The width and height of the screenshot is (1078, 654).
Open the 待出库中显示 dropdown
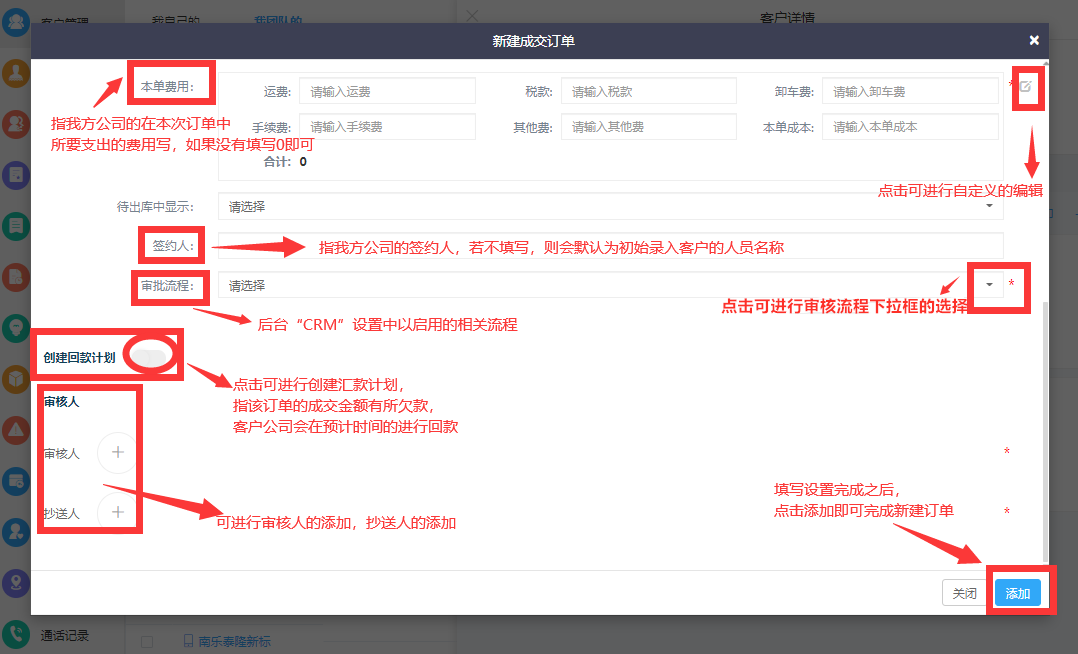coord(610,206)
